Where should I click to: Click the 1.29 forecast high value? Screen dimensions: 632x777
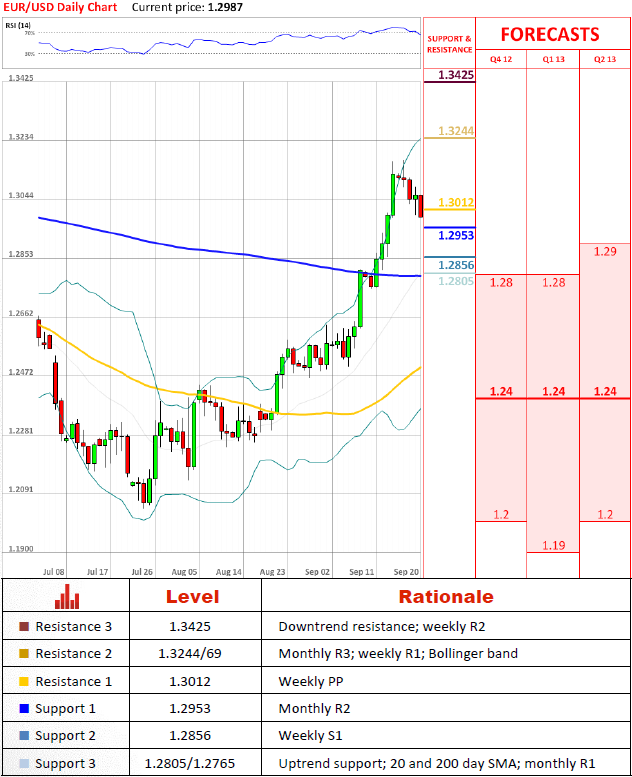point(604,251)
